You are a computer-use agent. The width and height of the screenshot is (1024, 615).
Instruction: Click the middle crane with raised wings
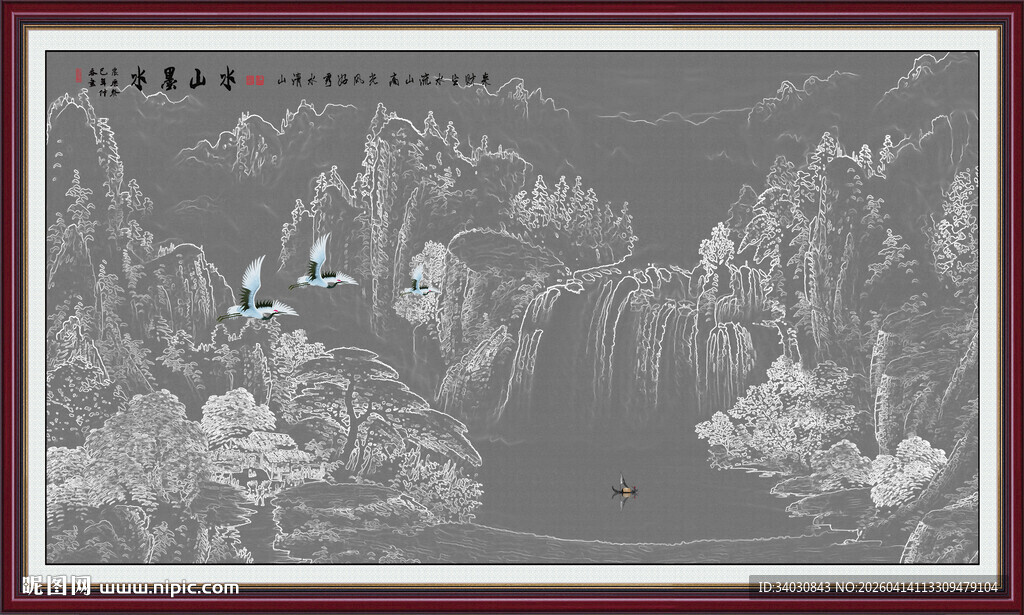pyautogui.click(x=323, y=262)
